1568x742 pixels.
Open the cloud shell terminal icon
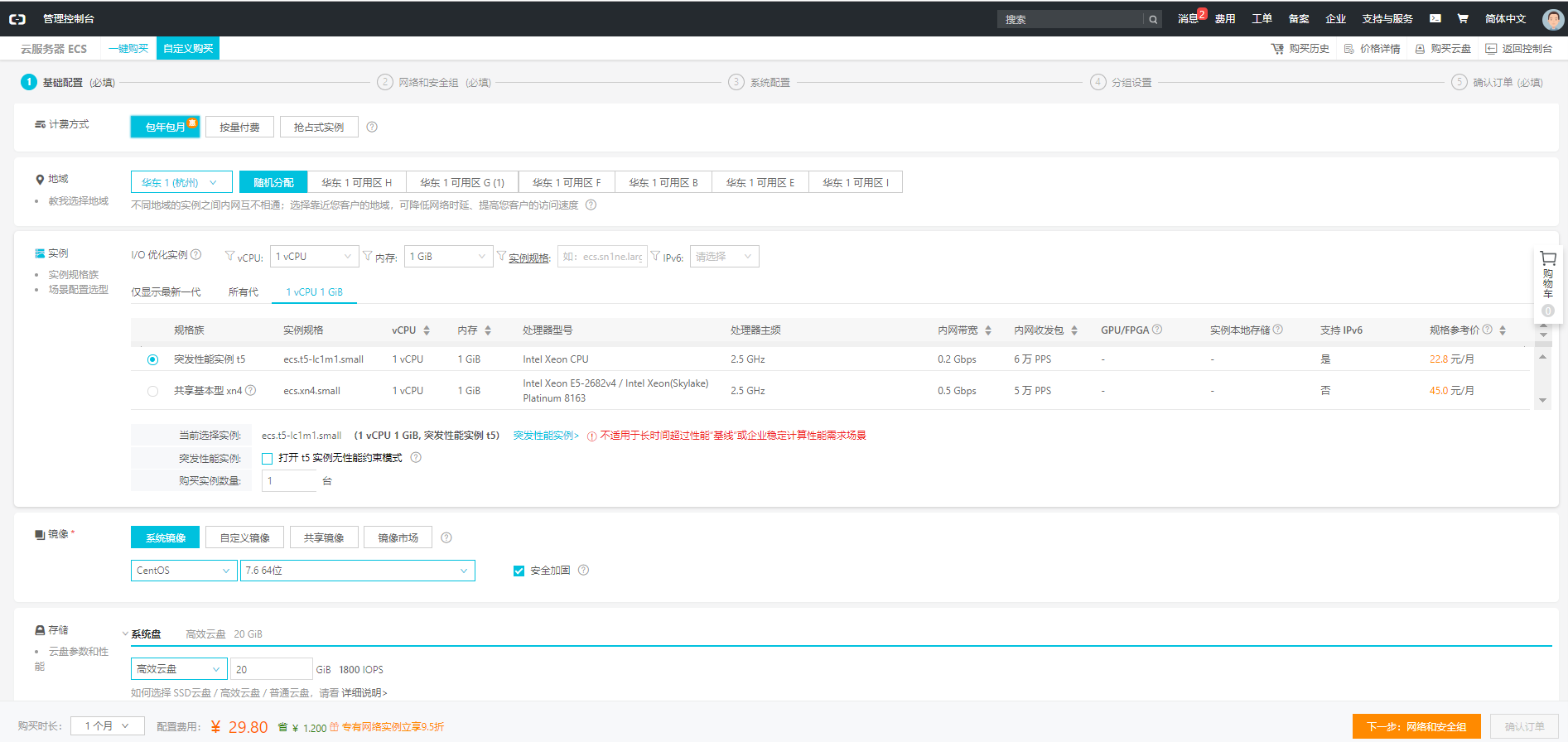[x=1435, y=18]
